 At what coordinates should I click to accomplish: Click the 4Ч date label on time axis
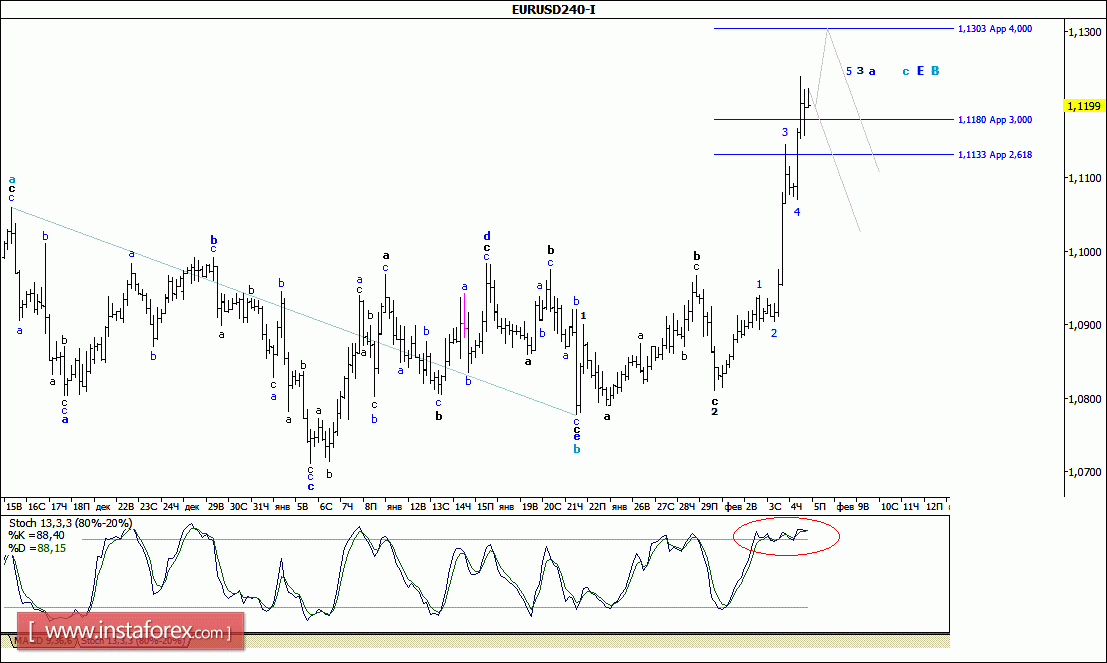click(x=796, y=506)
